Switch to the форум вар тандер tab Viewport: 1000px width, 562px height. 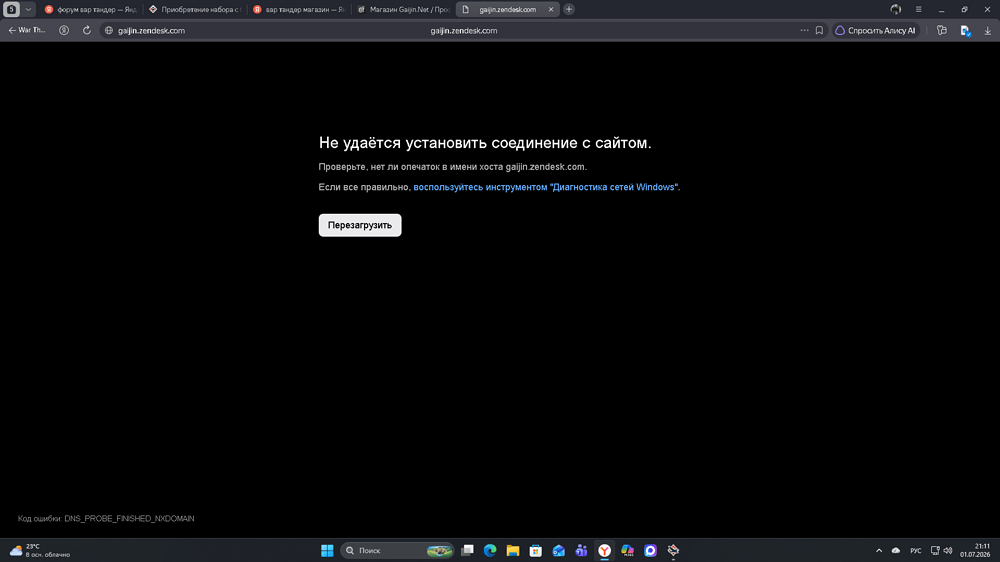coord(91,9)
